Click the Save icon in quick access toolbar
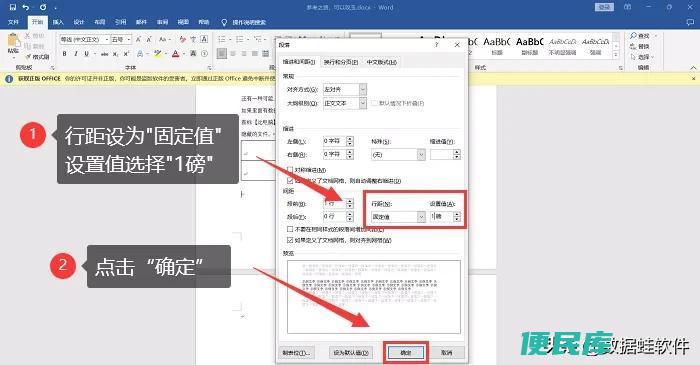 [x=12, y=7]
